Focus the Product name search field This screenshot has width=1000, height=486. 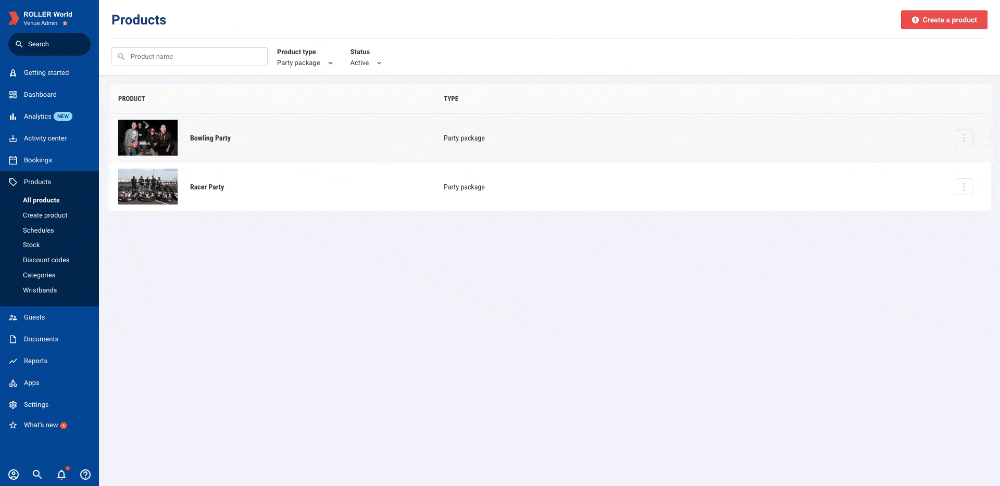(x=189, y=56)
